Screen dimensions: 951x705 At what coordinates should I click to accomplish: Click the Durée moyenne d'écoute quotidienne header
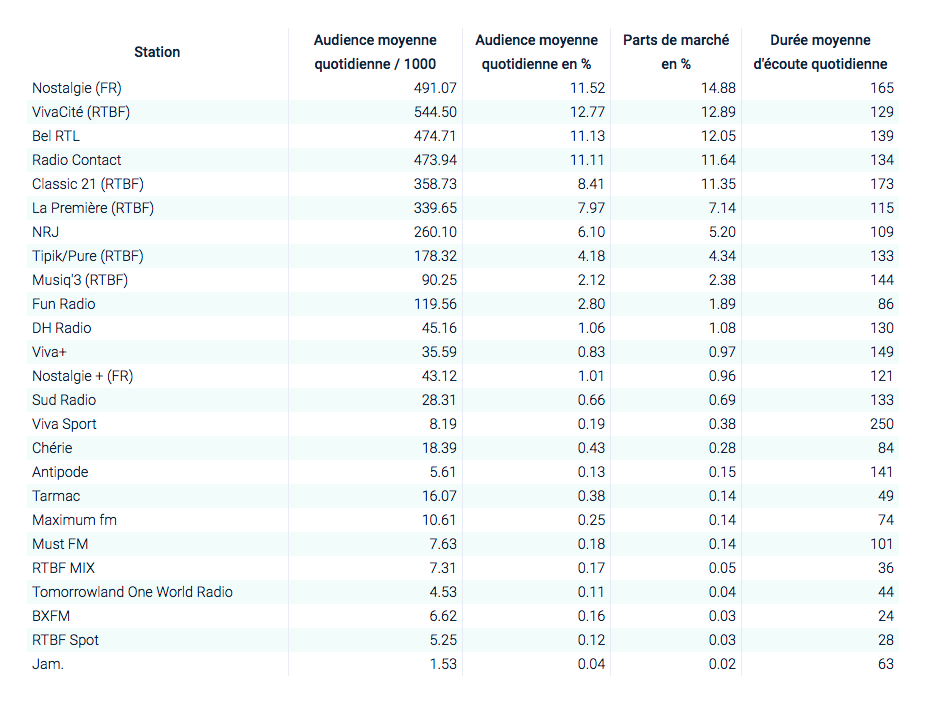820,52
